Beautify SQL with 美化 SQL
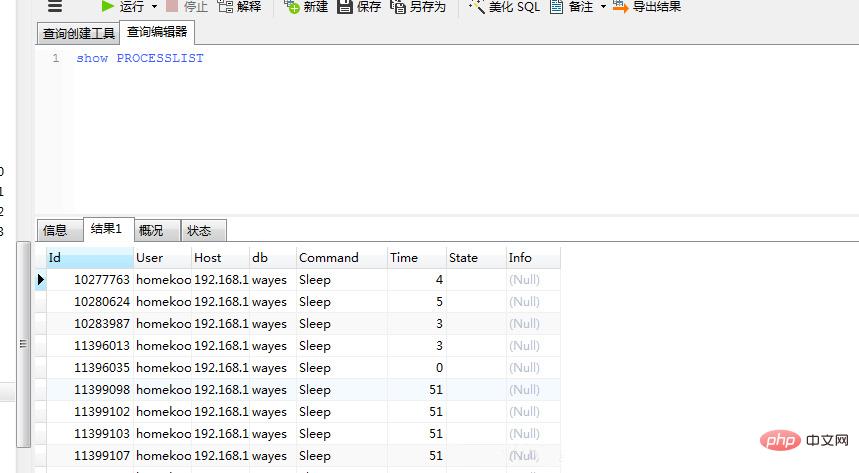 pos(505,7)
